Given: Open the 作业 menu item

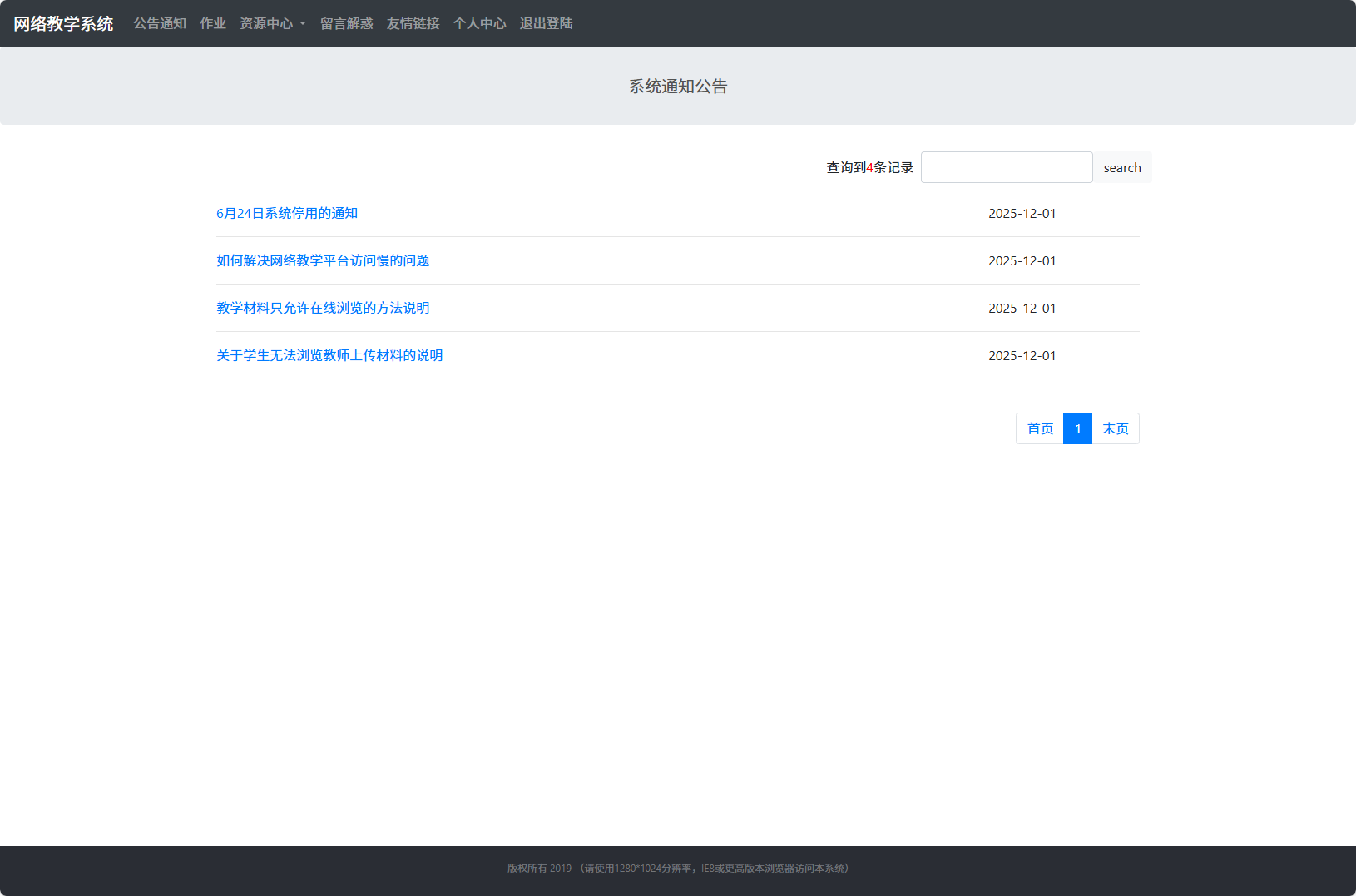Looking at the screenshot, I should [213, 23].
